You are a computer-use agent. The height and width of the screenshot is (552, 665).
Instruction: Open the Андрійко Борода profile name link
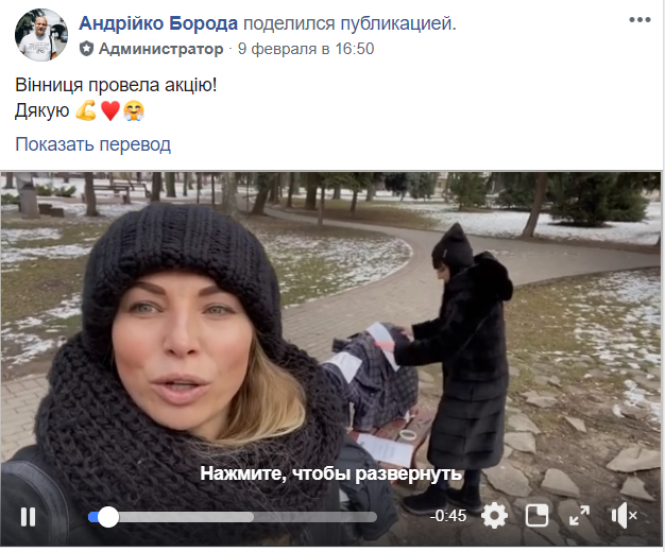pyautogui.click(x=158, y=23)
